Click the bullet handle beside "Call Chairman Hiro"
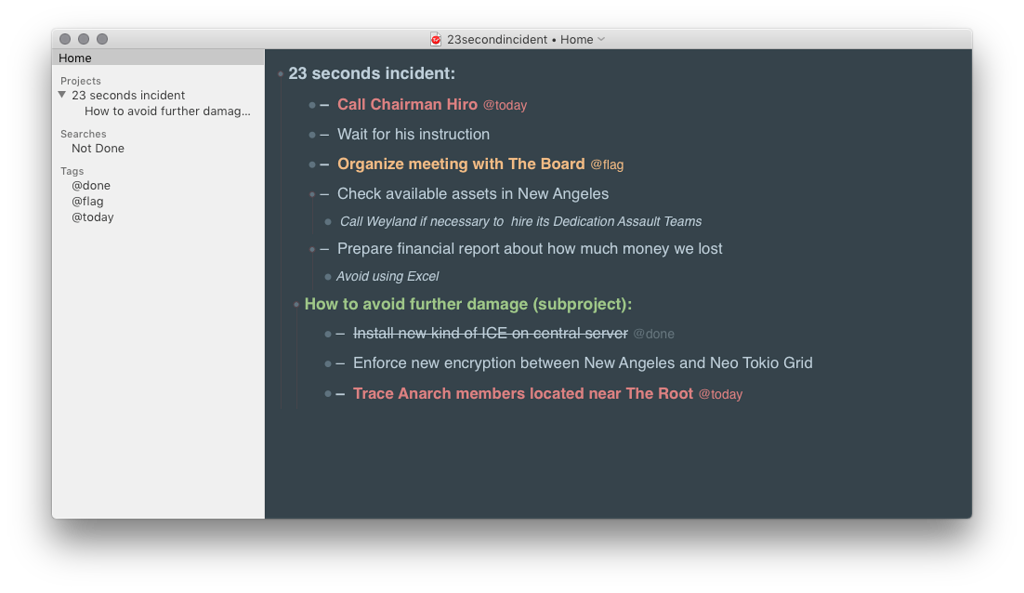Image resolution: width=1024 pixels, height=593 pixels. click(x=313, y=104)
